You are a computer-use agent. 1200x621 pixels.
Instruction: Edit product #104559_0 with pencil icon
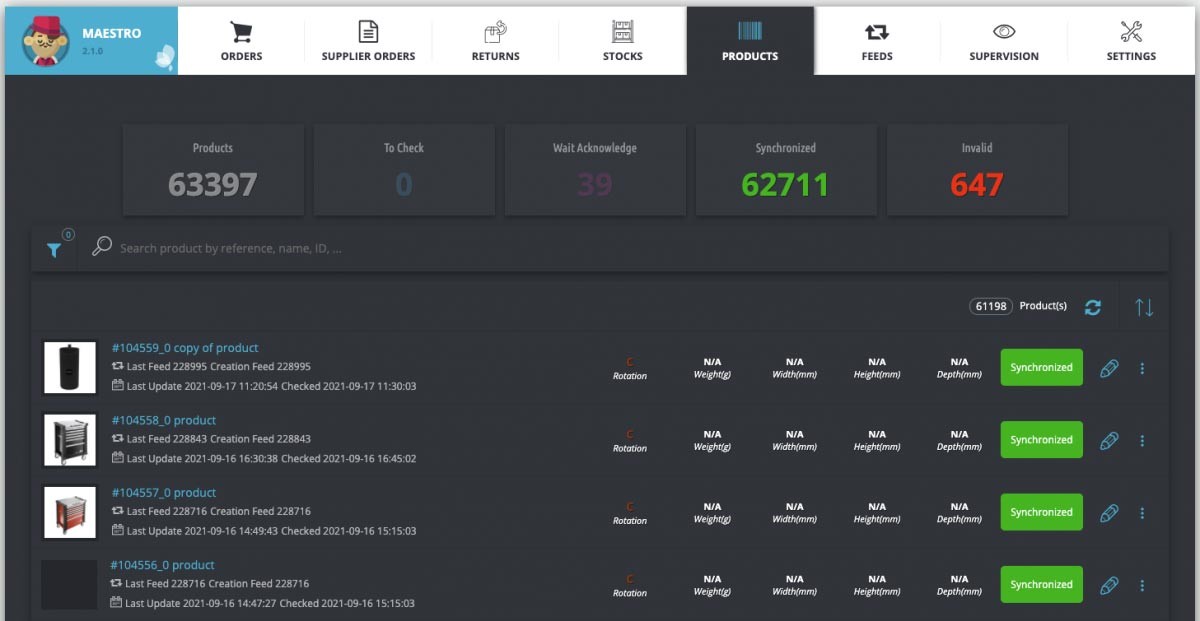pos(1109,368)
